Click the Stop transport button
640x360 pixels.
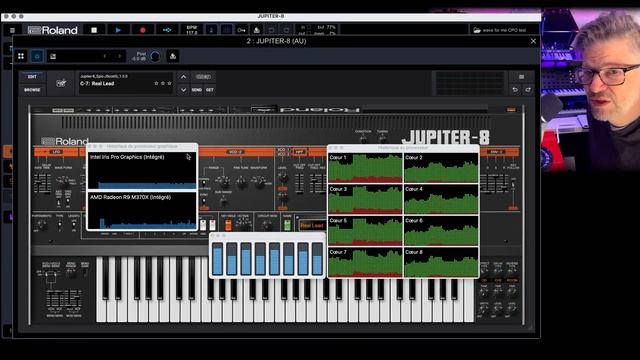(94, 30)
